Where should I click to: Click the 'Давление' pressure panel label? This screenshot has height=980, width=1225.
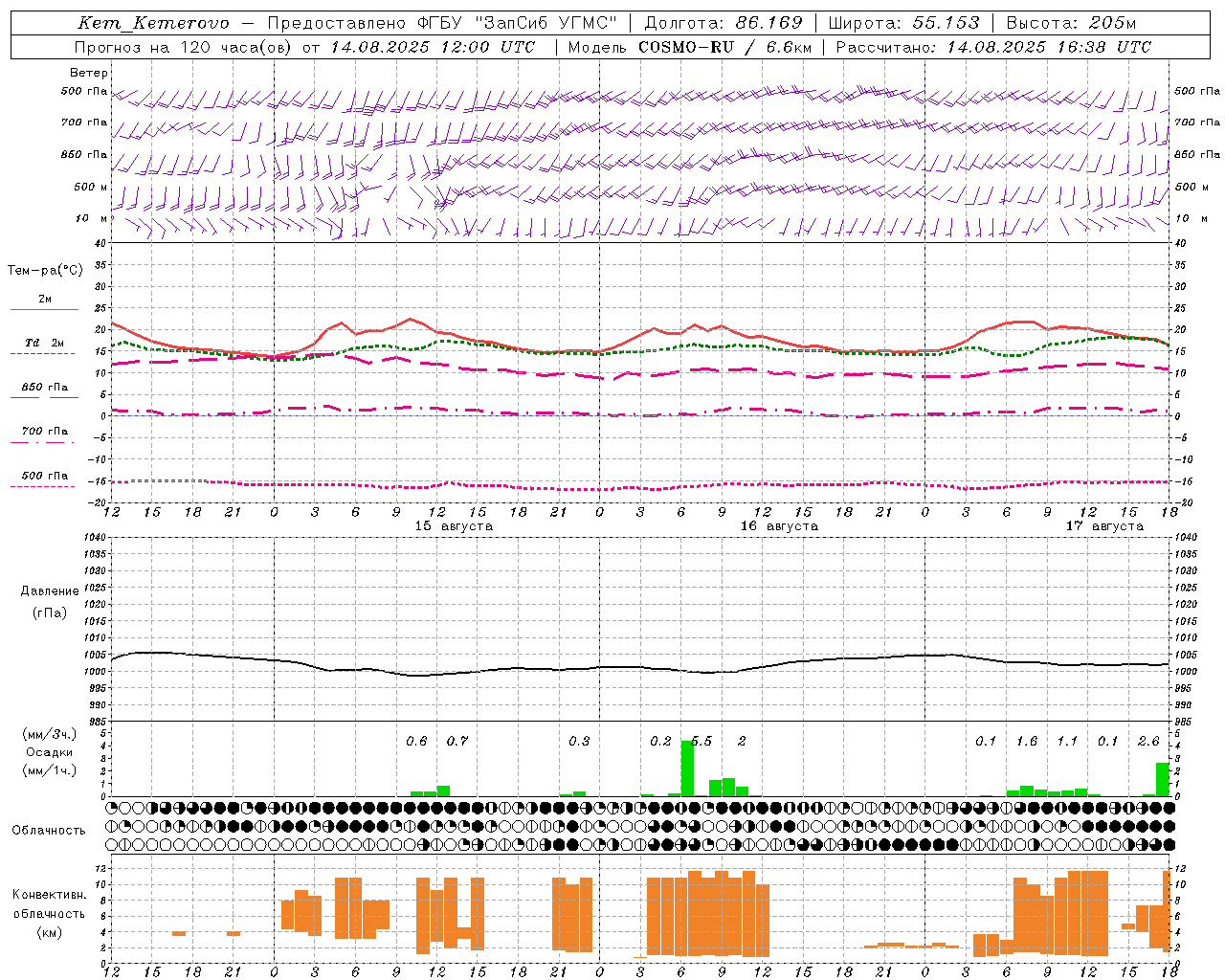[x=50, y=591]
